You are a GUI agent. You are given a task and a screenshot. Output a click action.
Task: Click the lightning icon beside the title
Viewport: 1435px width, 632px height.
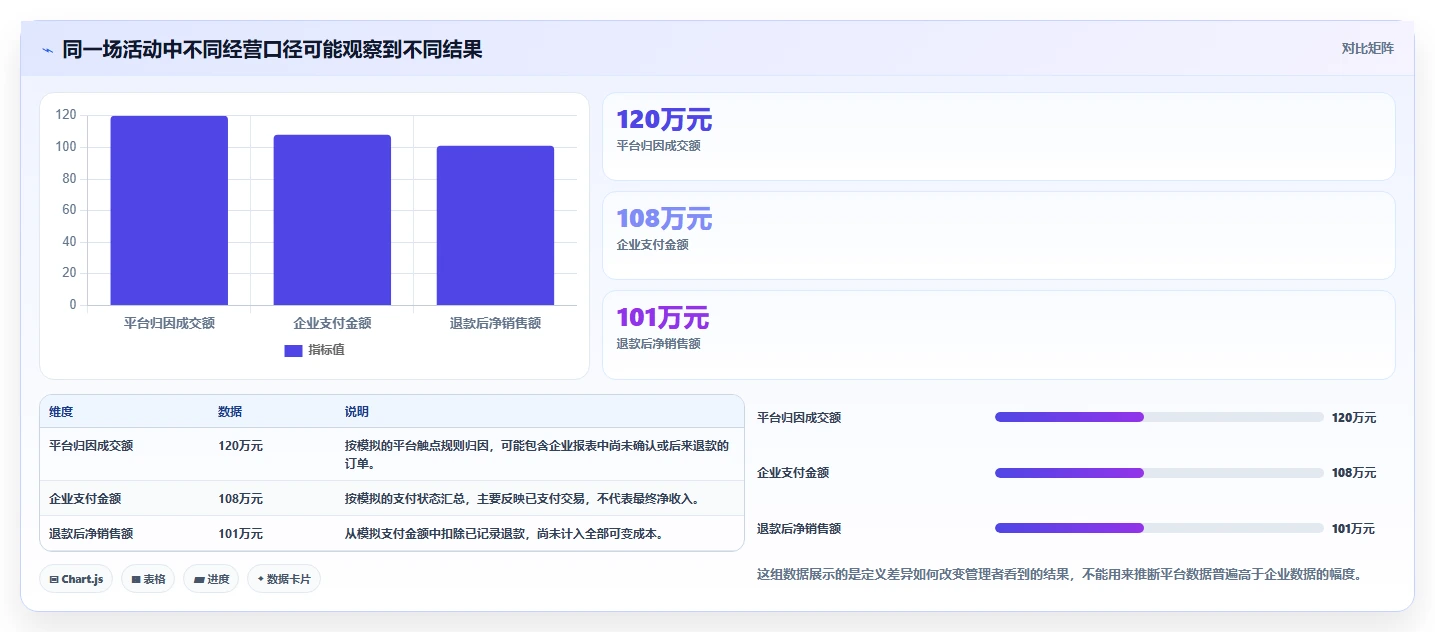tap(47, 49)
